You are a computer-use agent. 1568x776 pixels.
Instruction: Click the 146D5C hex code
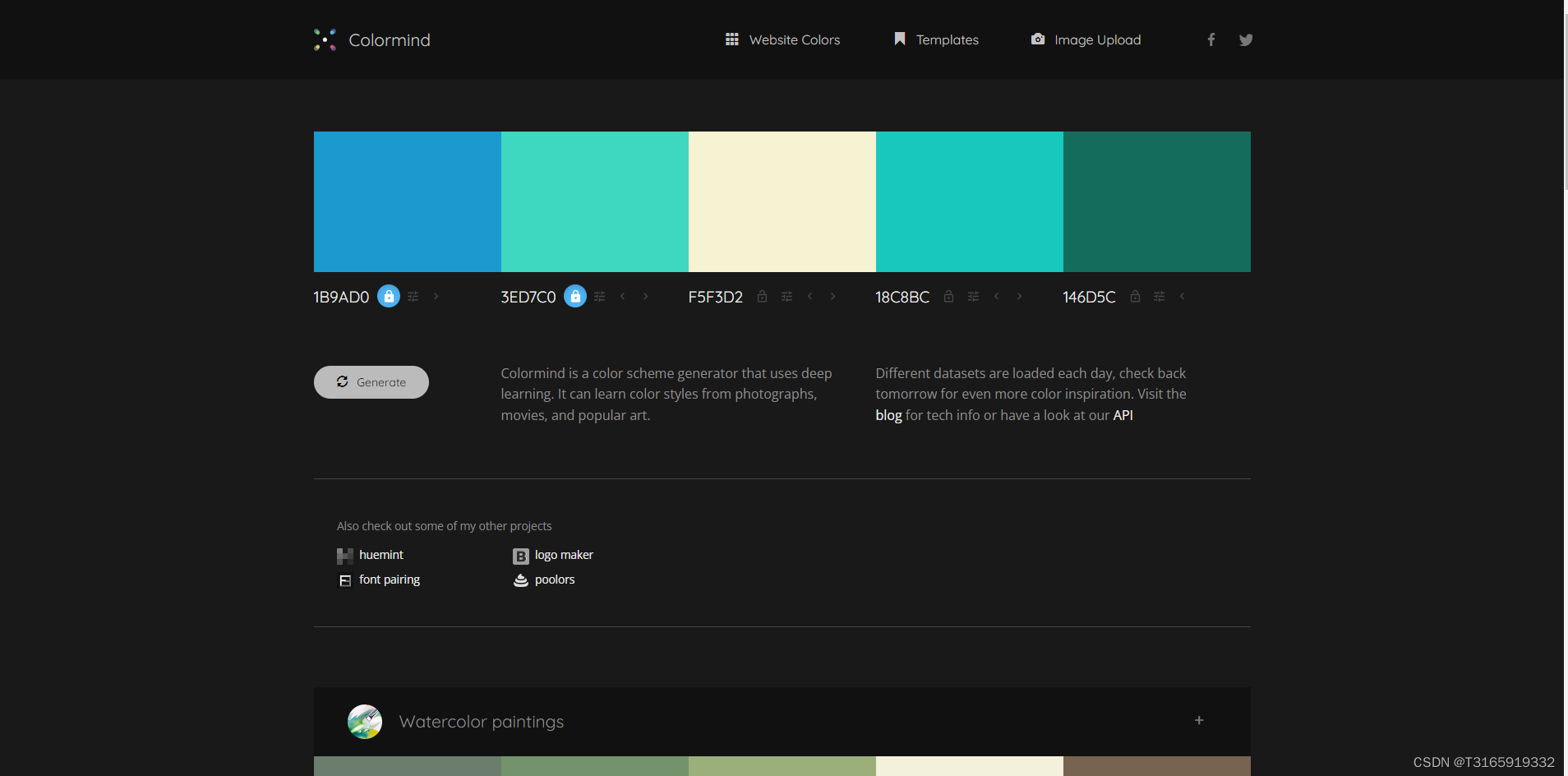pyautogui.click(x=1089, y=297)
